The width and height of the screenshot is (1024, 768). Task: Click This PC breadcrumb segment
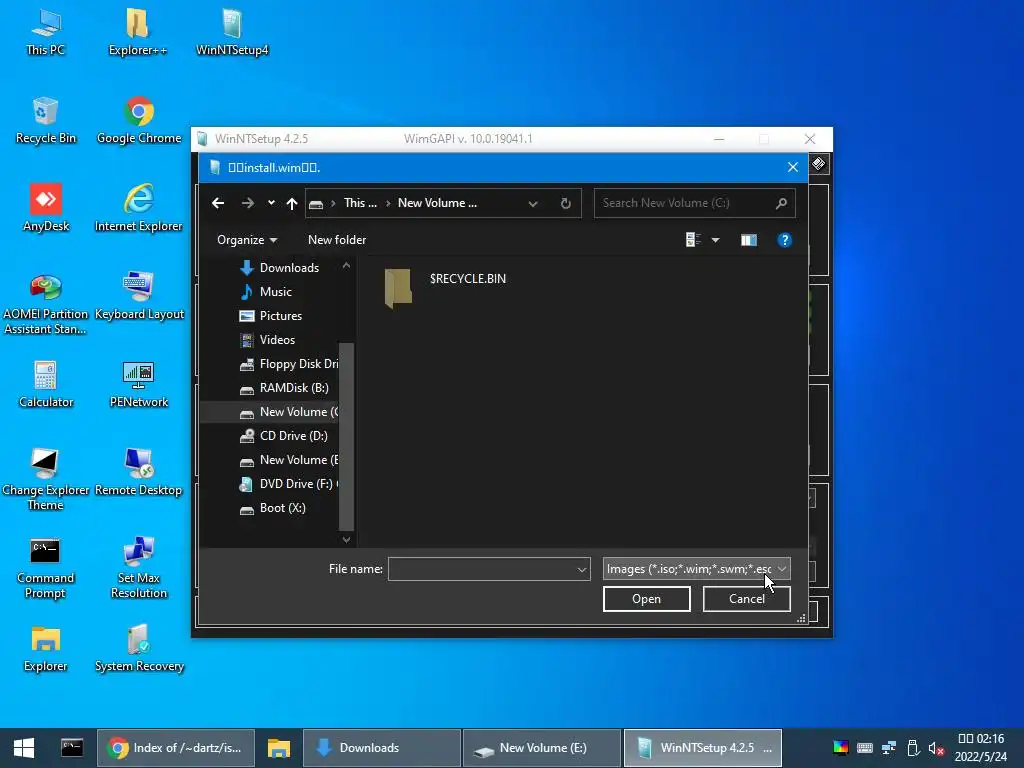[x=360, y=203]
